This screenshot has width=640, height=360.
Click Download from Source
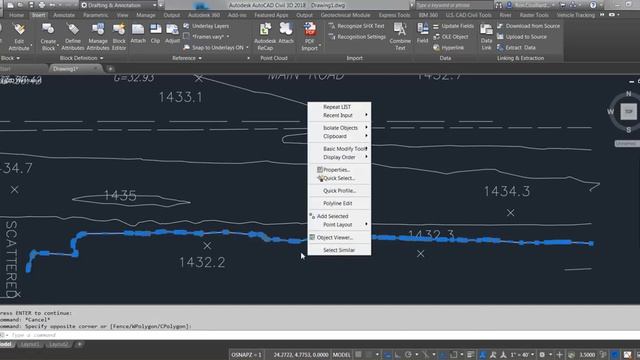[528, 26]
